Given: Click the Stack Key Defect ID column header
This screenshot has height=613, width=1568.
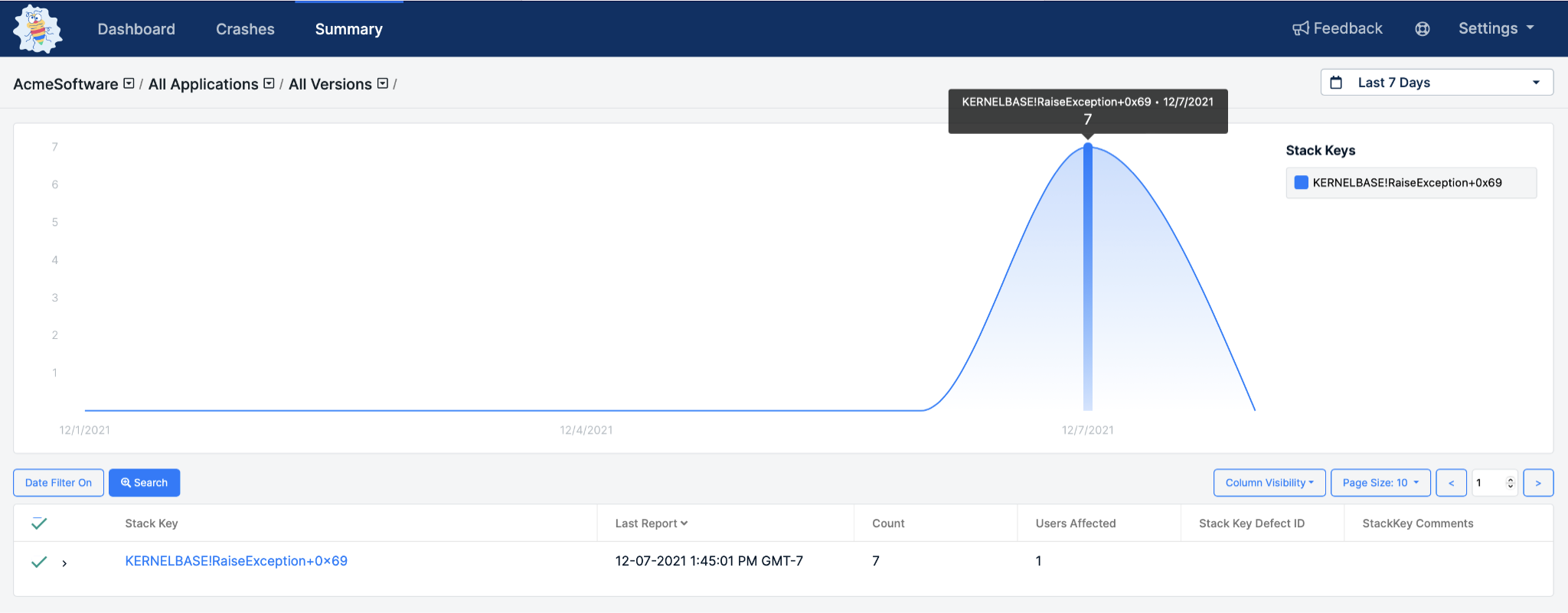Looking at the screenshot, I should click(1252, 523).
